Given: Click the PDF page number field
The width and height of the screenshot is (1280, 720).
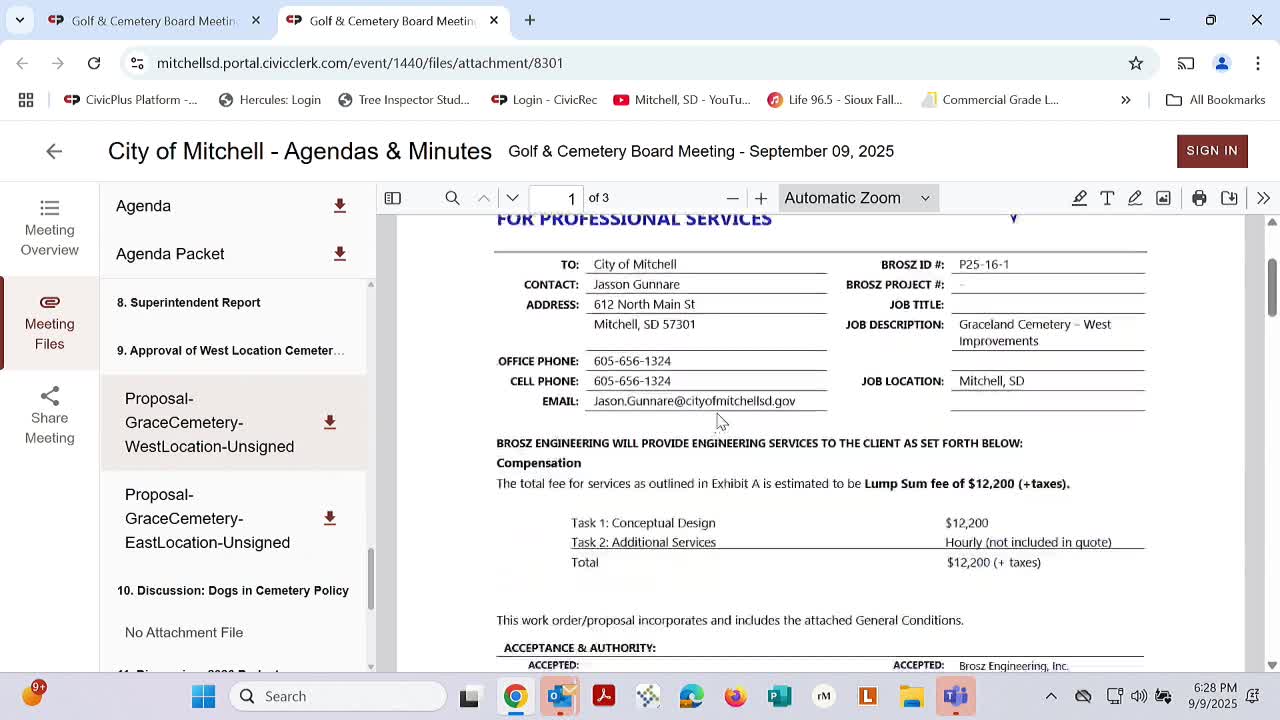Looking at the screenshot, I should (x=558, y=198).
